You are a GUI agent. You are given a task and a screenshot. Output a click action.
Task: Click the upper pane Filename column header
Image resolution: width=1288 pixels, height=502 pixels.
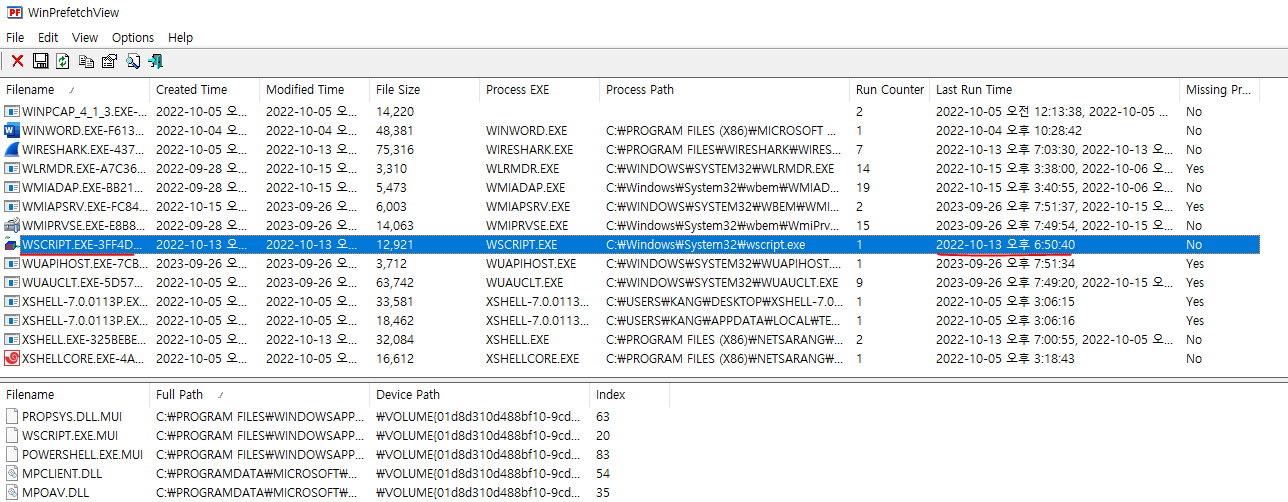[74, 90]
